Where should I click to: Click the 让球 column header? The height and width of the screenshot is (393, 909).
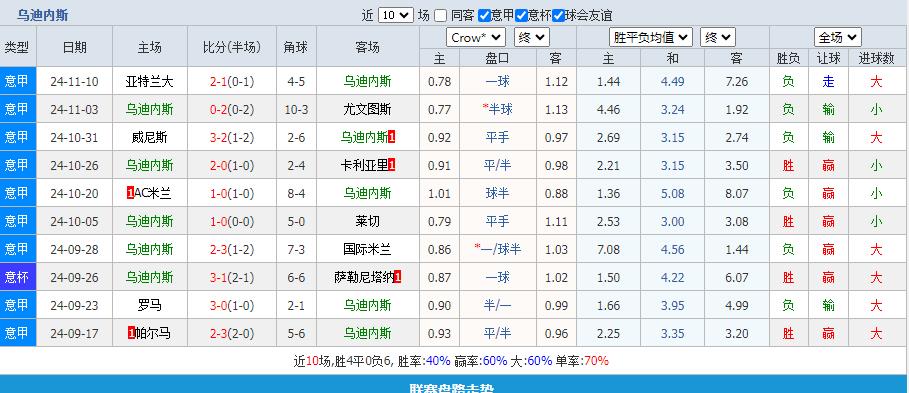click(x=828, y=58)
